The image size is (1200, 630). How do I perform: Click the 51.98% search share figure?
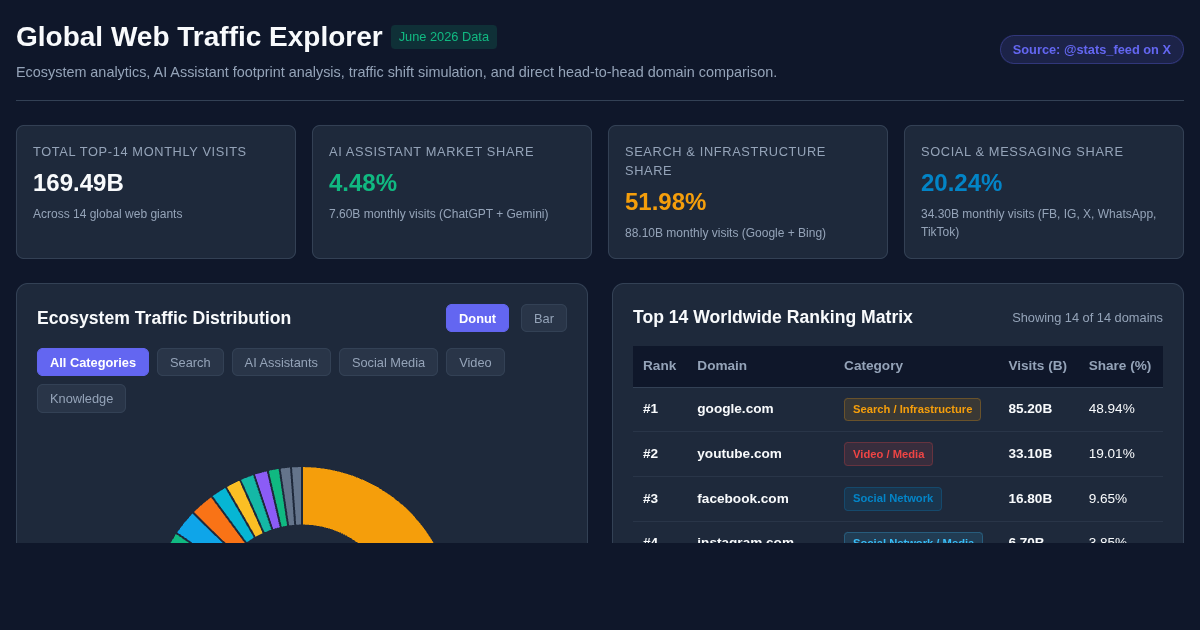(x=665, y=202)
